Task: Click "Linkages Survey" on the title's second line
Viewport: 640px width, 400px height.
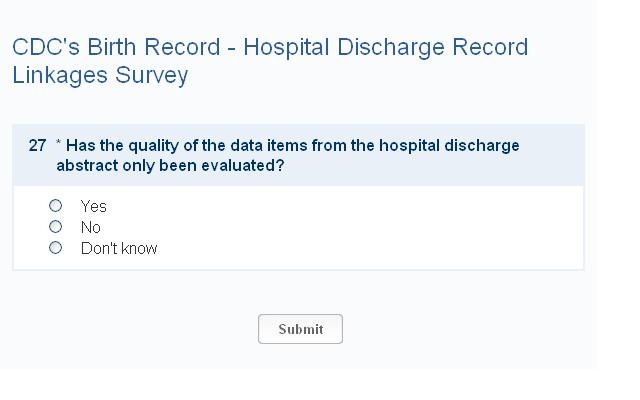Action: (100, 75)
